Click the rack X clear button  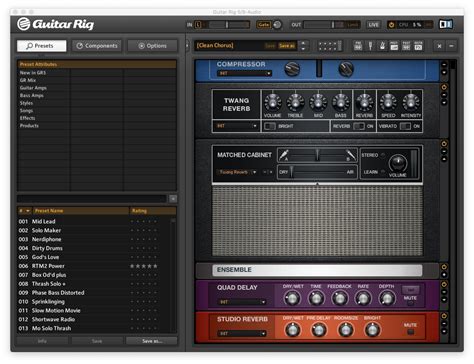[439, 46]
